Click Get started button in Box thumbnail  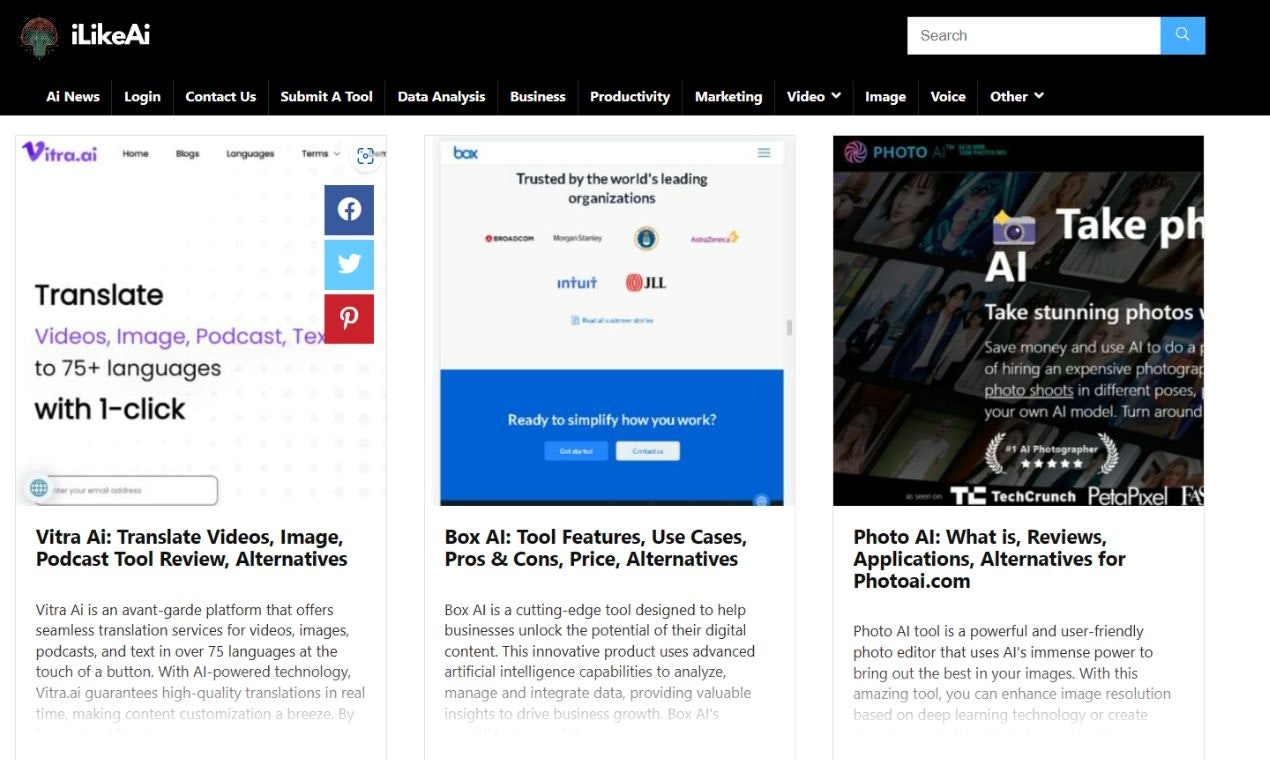tap(576, 451)
